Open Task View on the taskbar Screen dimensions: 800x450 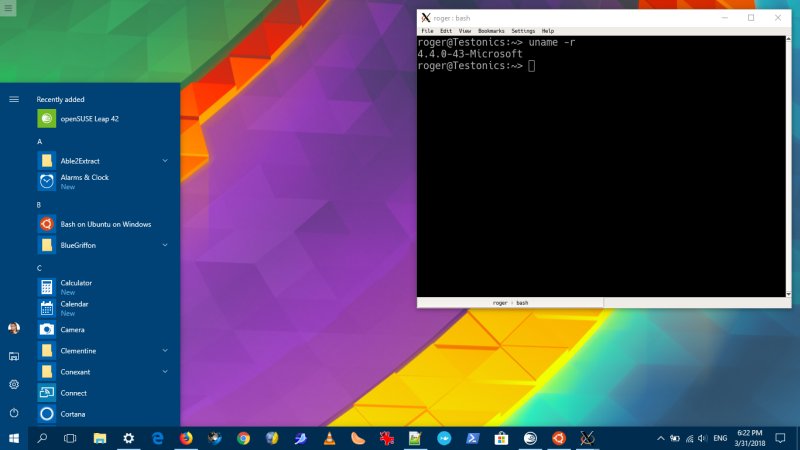(x=70, y=438)
